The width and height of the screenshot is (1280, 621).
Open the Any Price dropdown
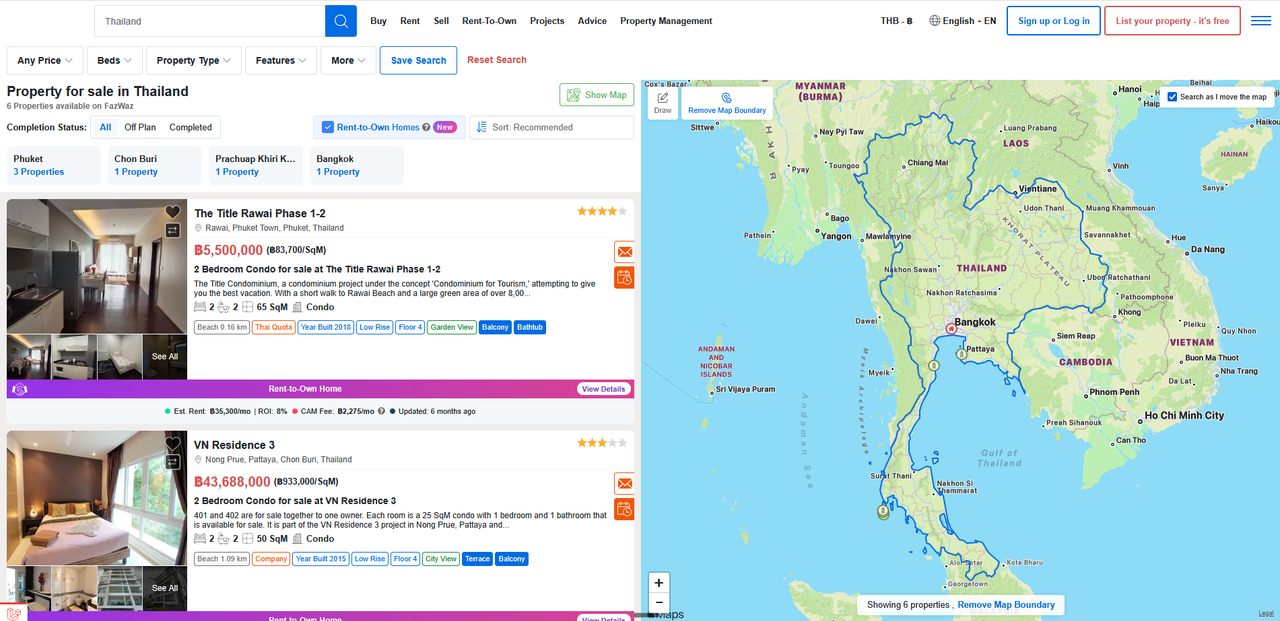45,60
